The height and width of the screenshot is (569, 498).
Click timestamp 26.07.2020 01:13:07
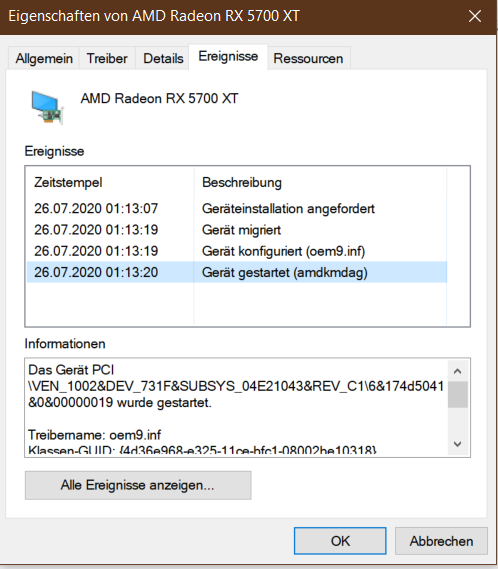coord(96,209)
